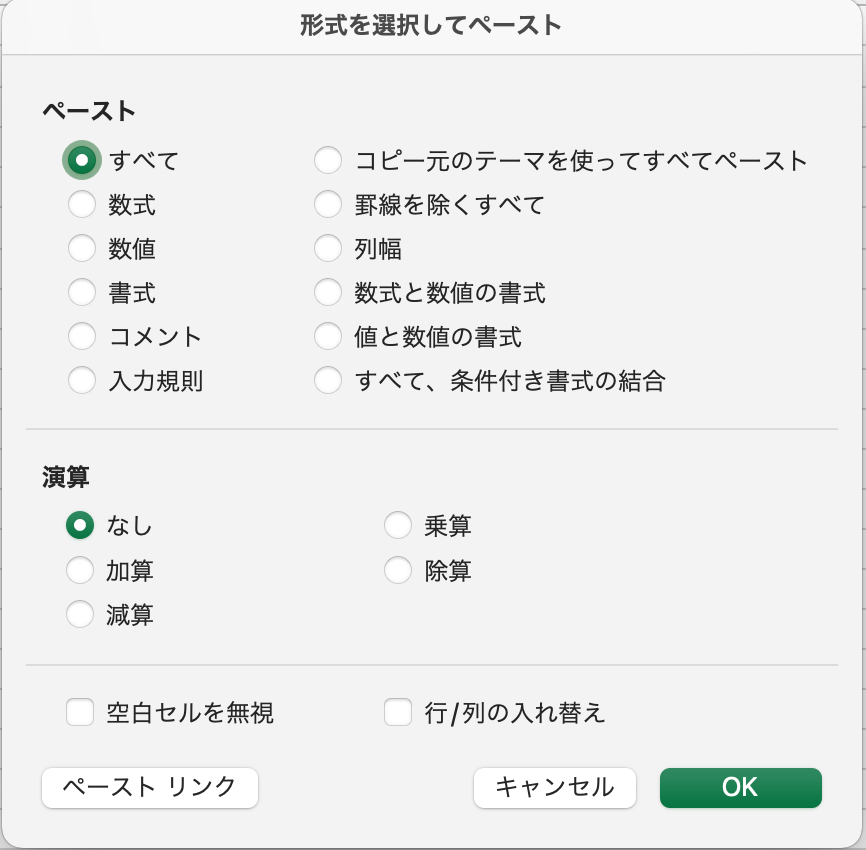Select the 数式 radio option
This screenshot has width=866, height=850.
(82, 205)
